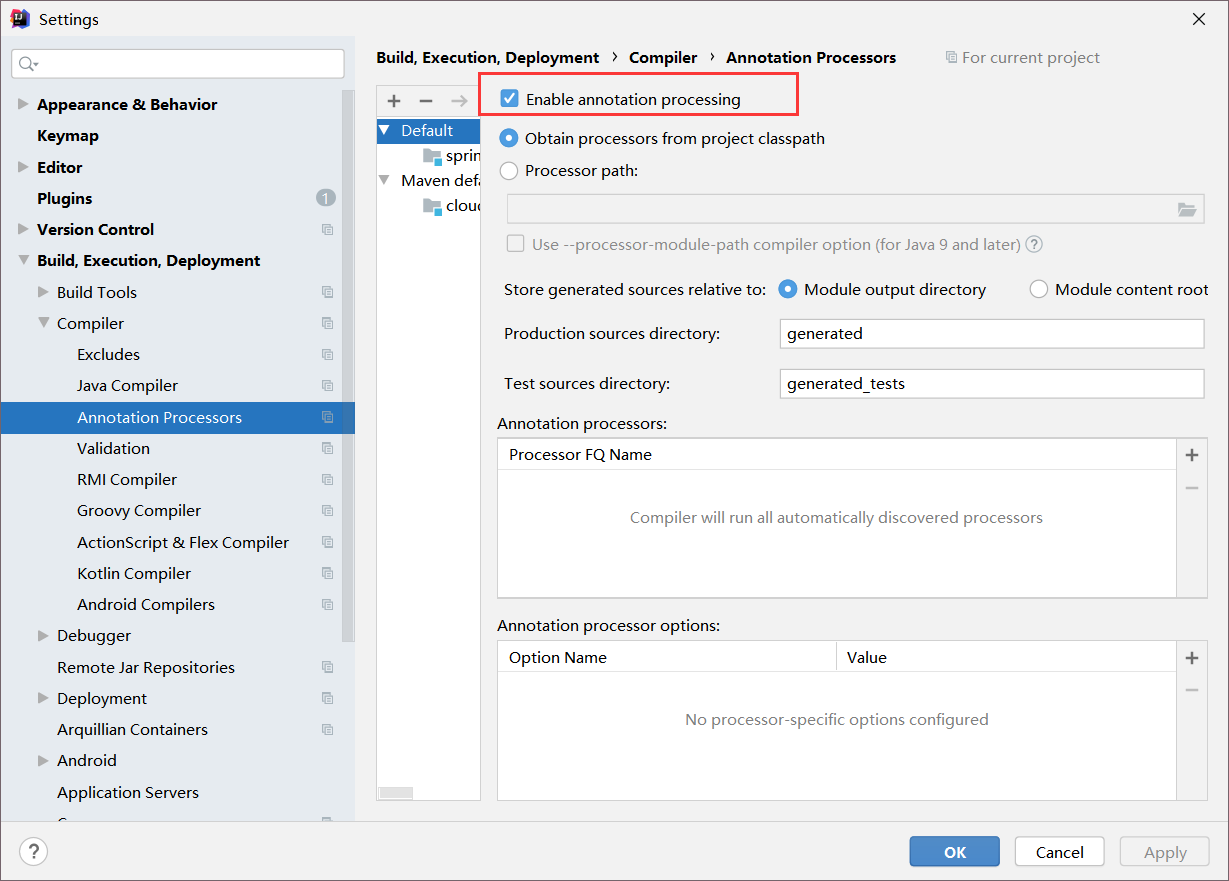Toggle the processor-module-path compiler option checkbox
Viewport: 1229px width, 881px height.
pyautogui.click(x=516, y=244)
